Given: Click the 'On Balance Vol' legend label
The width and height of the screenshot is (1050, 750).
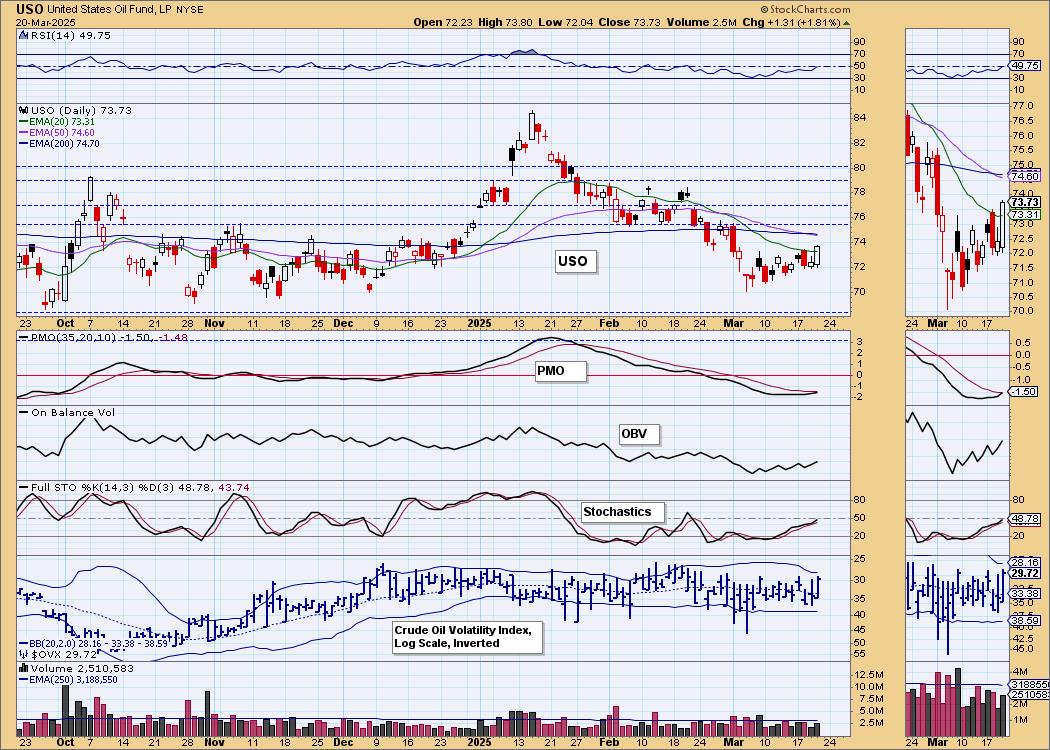Looking at the screenshot, I should click(x=73, y=412).
